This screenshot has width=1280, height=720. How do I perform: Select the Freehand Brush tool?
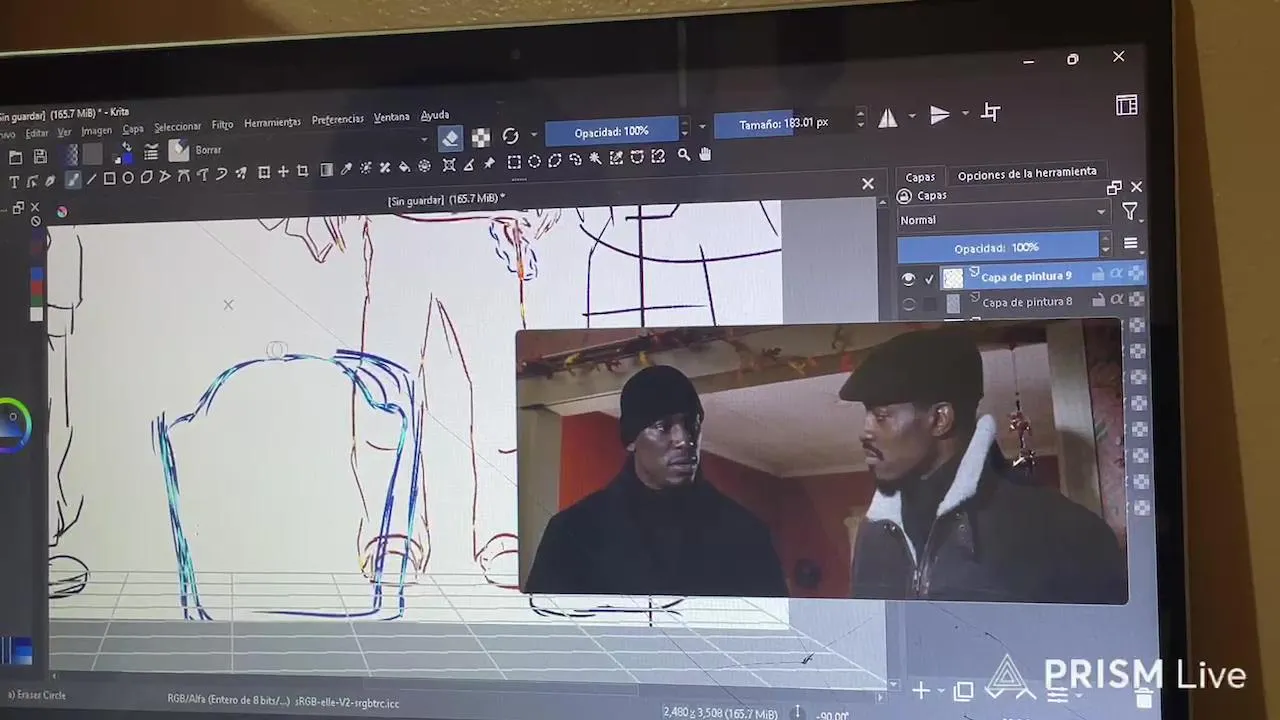click(x=72, y=180)
